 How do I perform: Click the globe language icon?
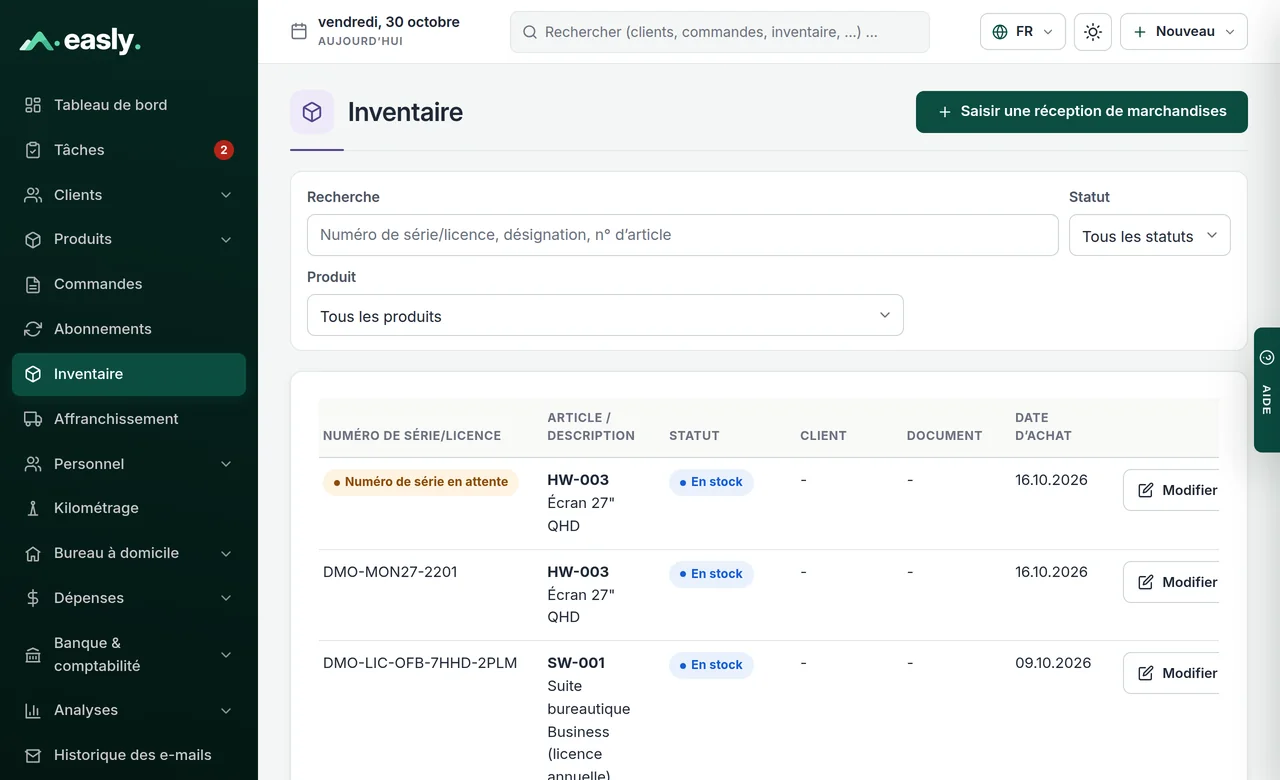(x=1000, y=32)
